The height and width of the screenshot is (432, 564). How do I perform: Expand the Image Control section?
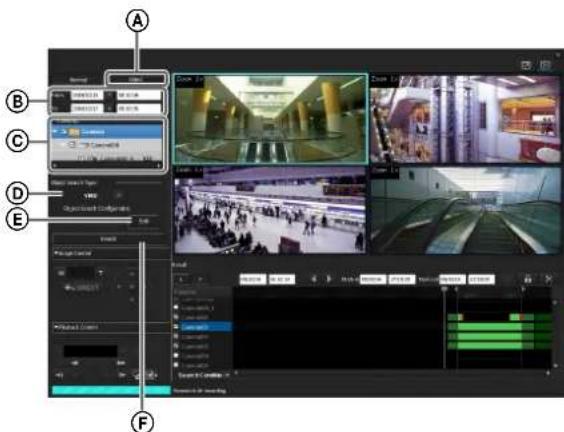pyautogui.click(x=73, y=253)
